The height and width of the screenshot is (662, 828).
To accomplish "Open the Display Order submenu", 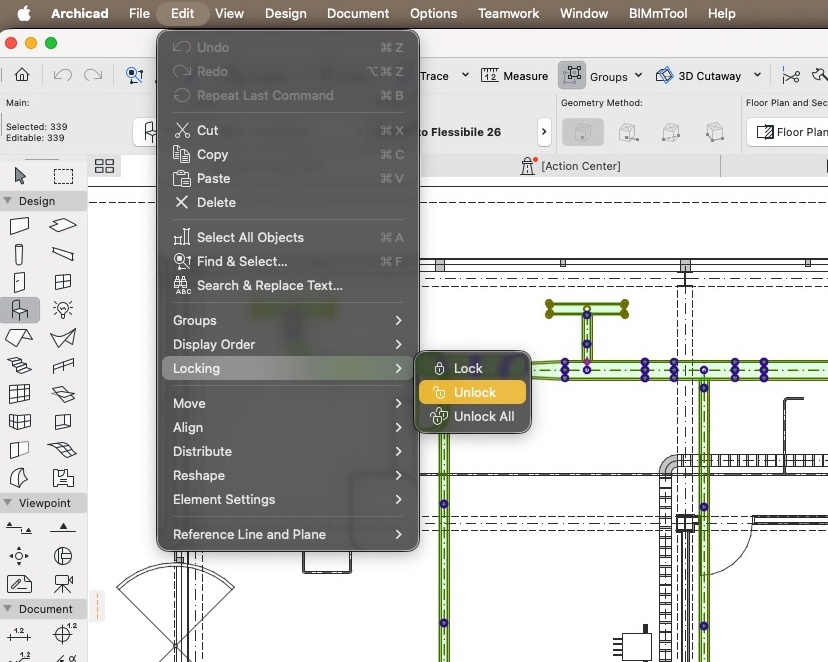I will tap(288, 344).
